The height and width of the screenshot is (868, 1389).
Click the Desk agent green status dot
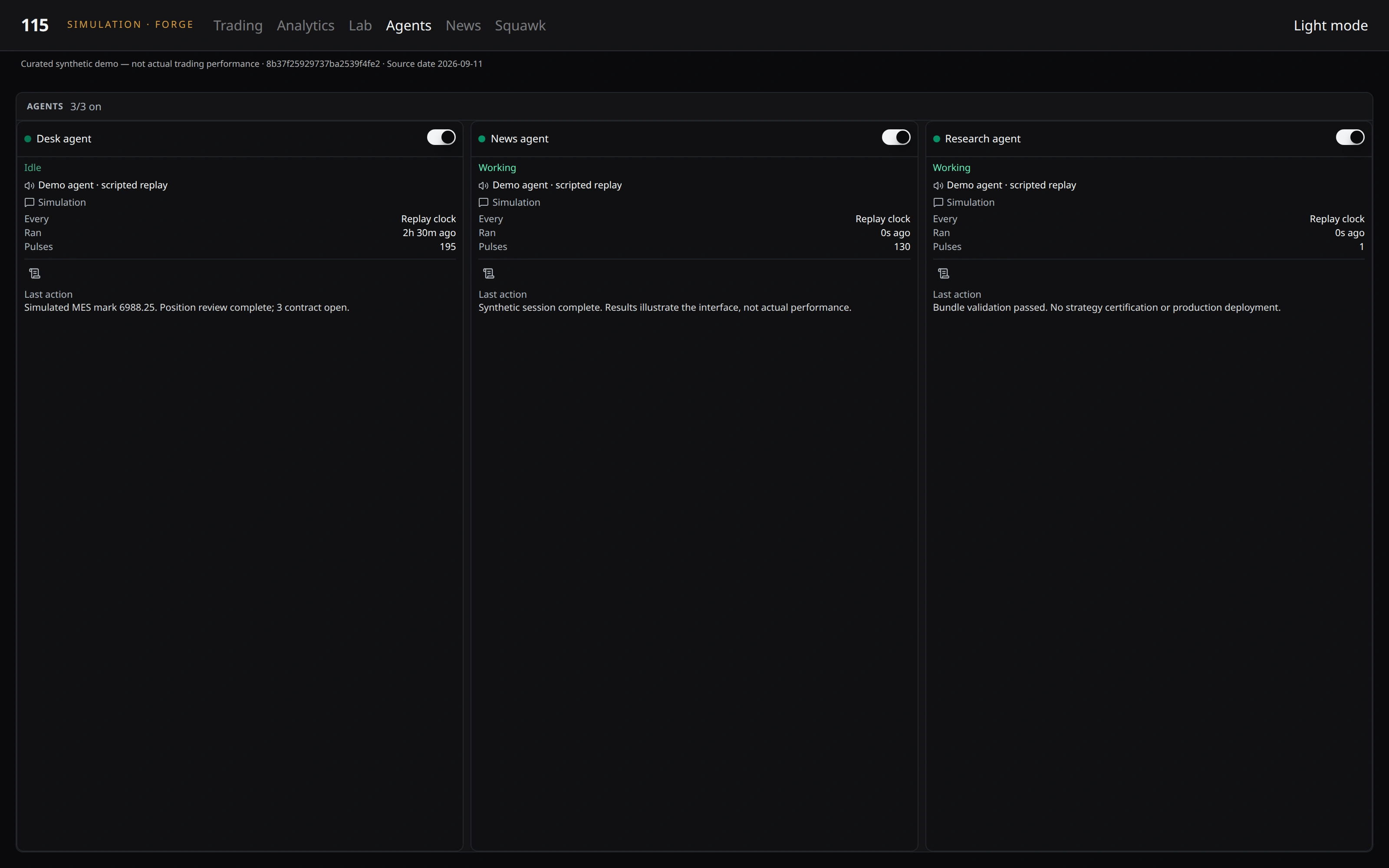coord(27,139)
